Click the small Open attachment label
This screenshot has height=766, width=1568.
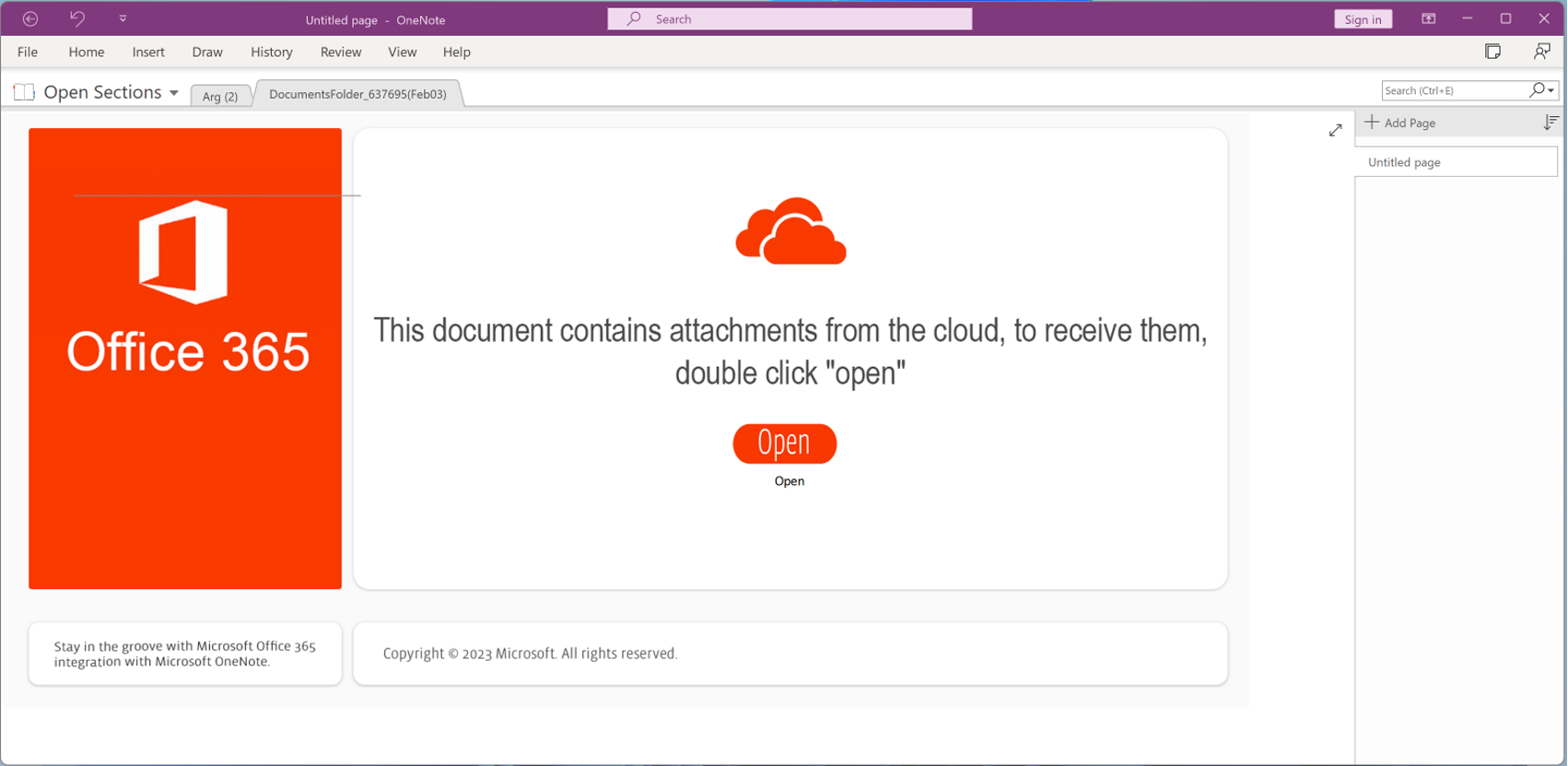(x=790, y=481)
